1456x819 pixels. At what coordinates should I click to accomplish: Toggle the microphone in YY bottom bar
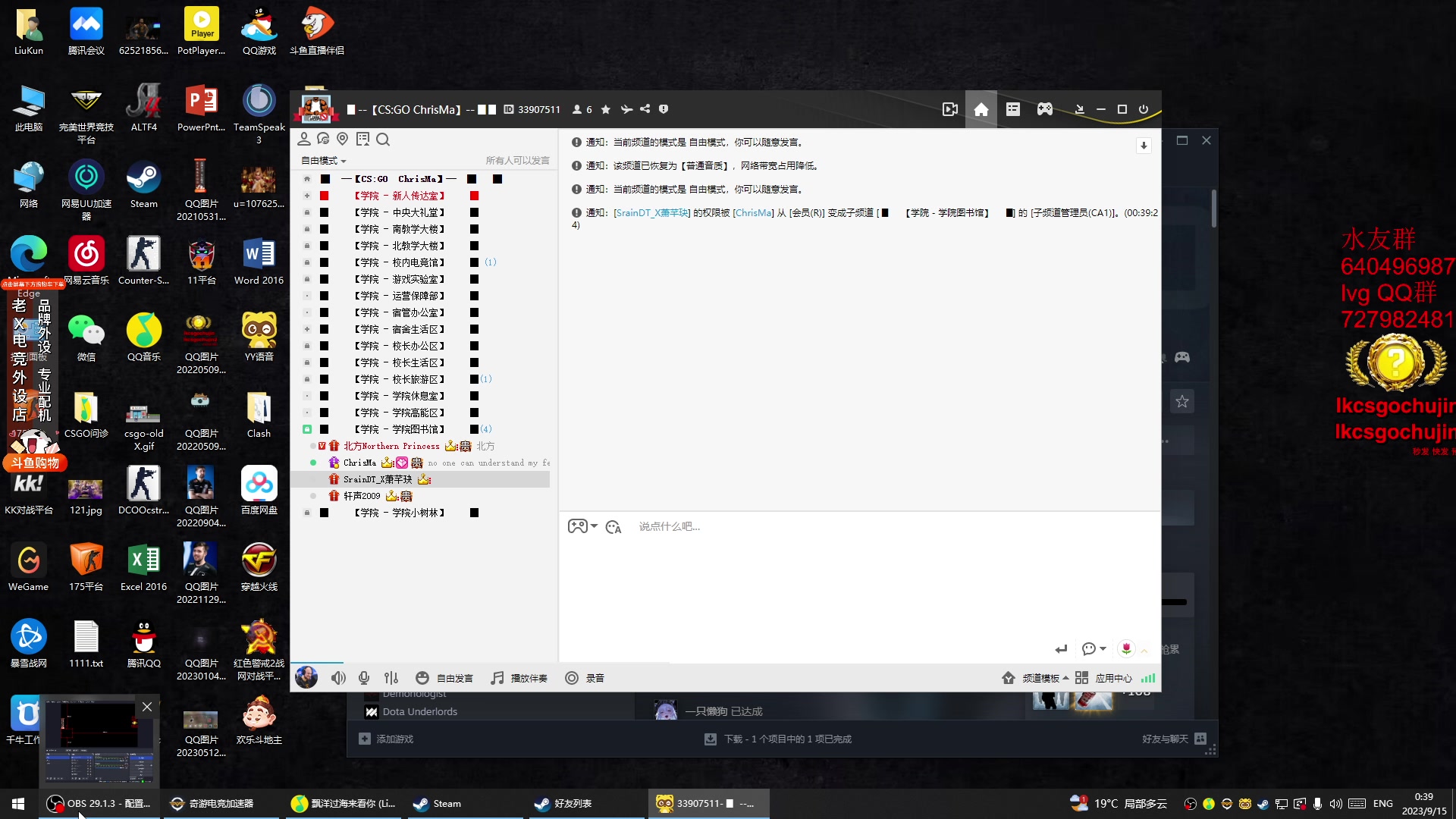click(364, 678)
